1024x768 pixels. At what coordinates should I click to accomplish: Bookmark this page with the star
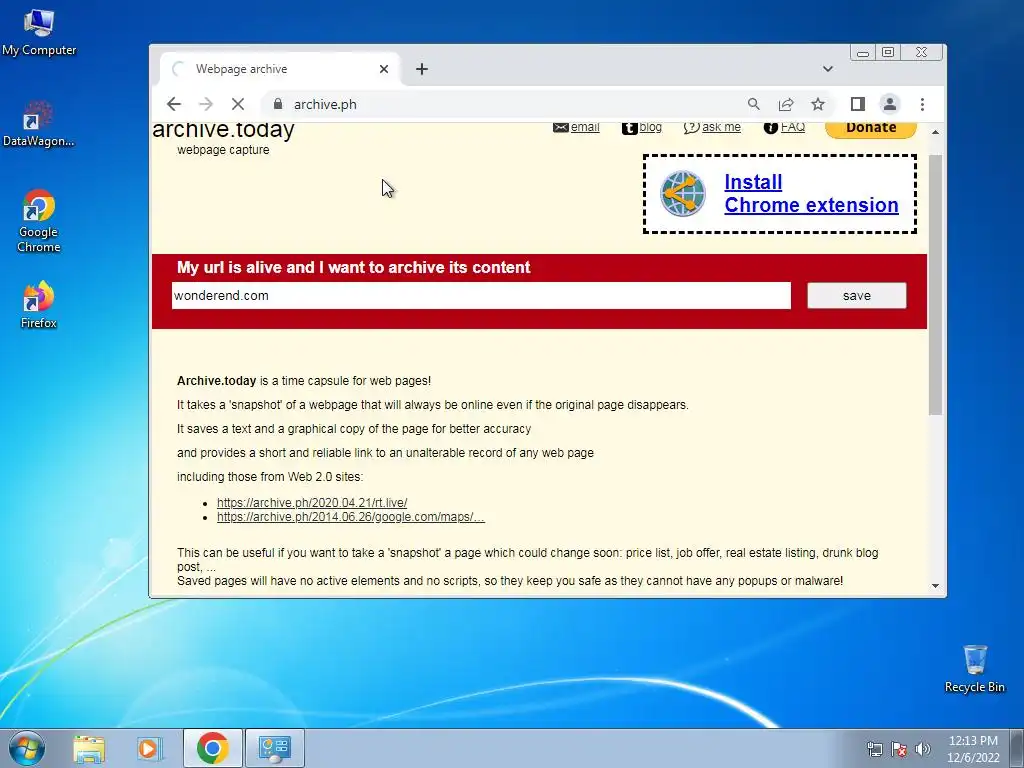point(818,104)
